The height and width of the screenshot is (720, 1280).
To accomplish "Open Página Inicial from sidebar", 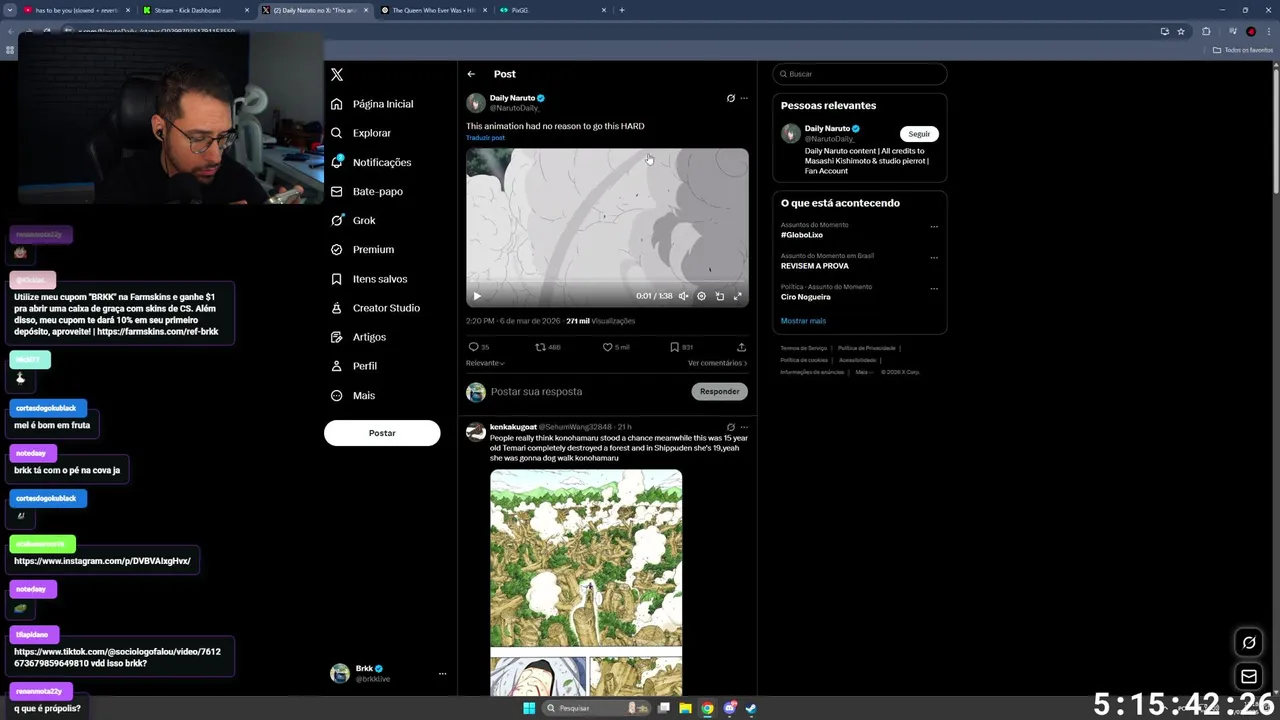I will coord(372,104).
